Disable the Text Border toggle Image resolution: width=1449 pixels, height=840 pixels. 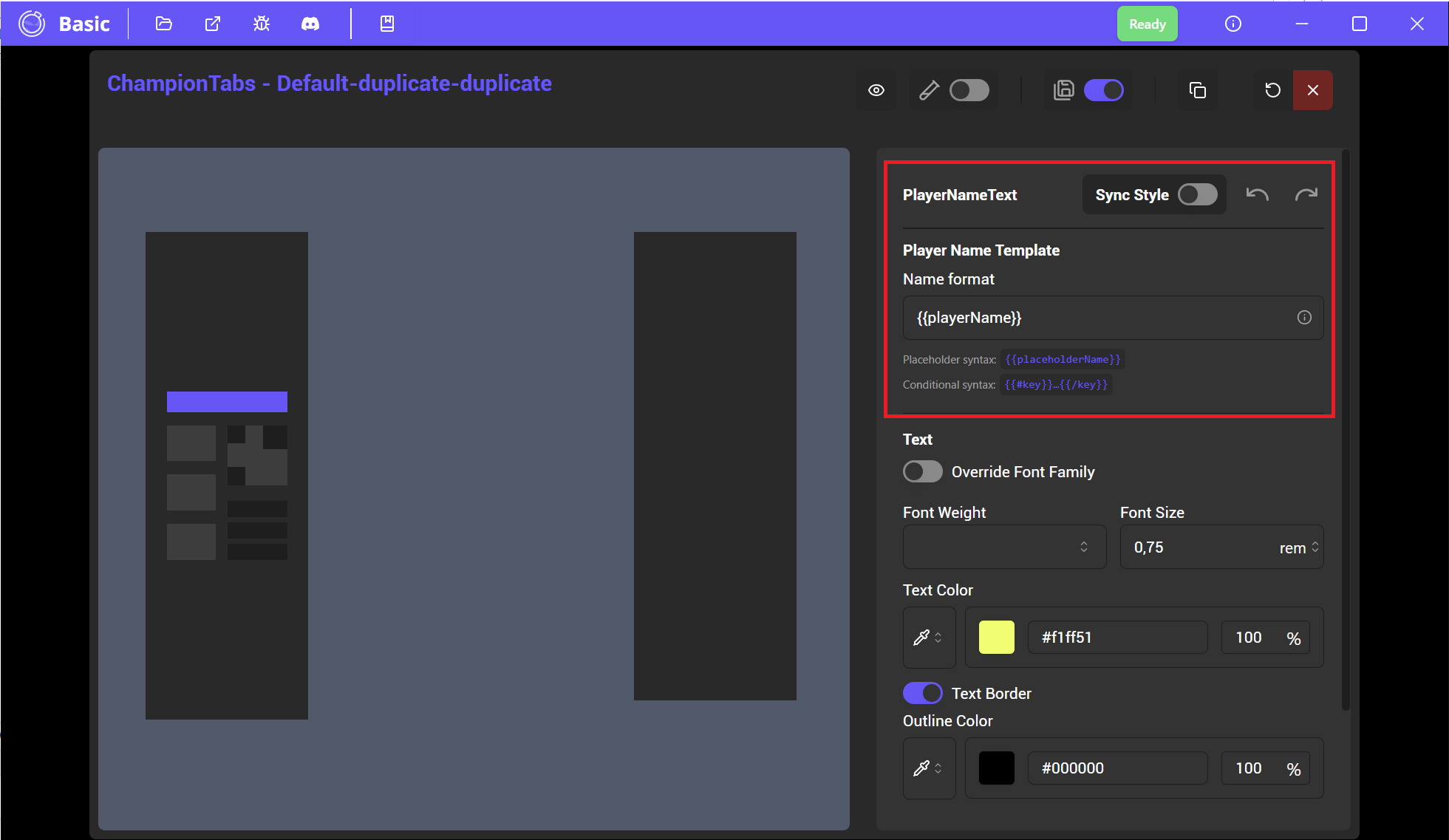click(922, 693)
